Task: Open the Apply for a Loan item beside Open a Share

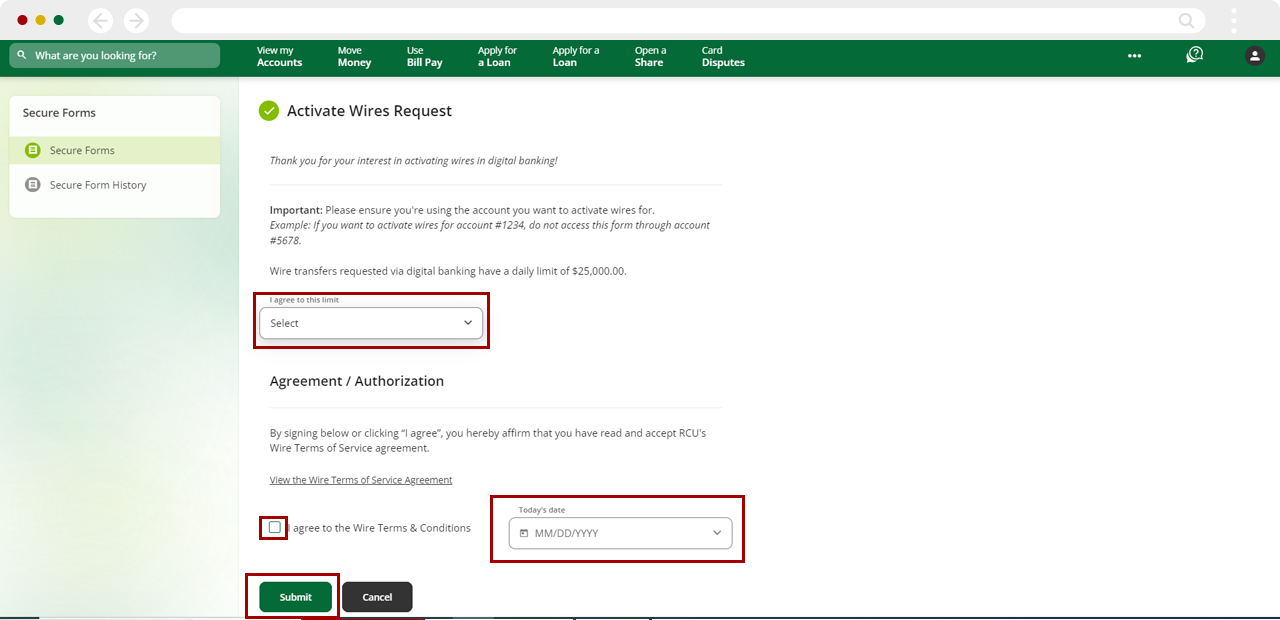Action: tap(576, 56)
